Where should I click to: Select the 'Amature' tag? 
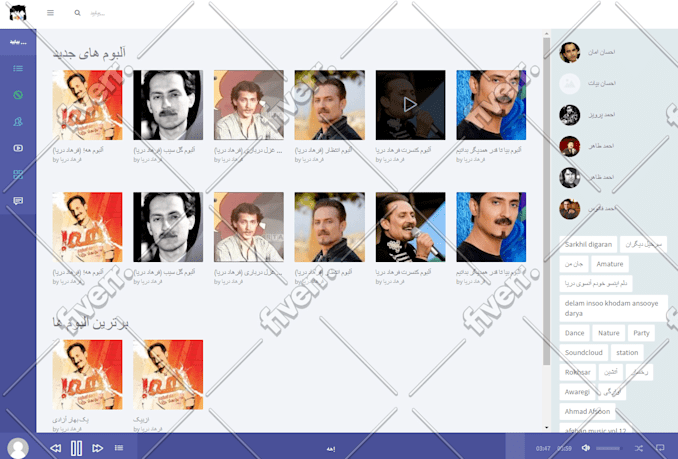tap(610, 264)
